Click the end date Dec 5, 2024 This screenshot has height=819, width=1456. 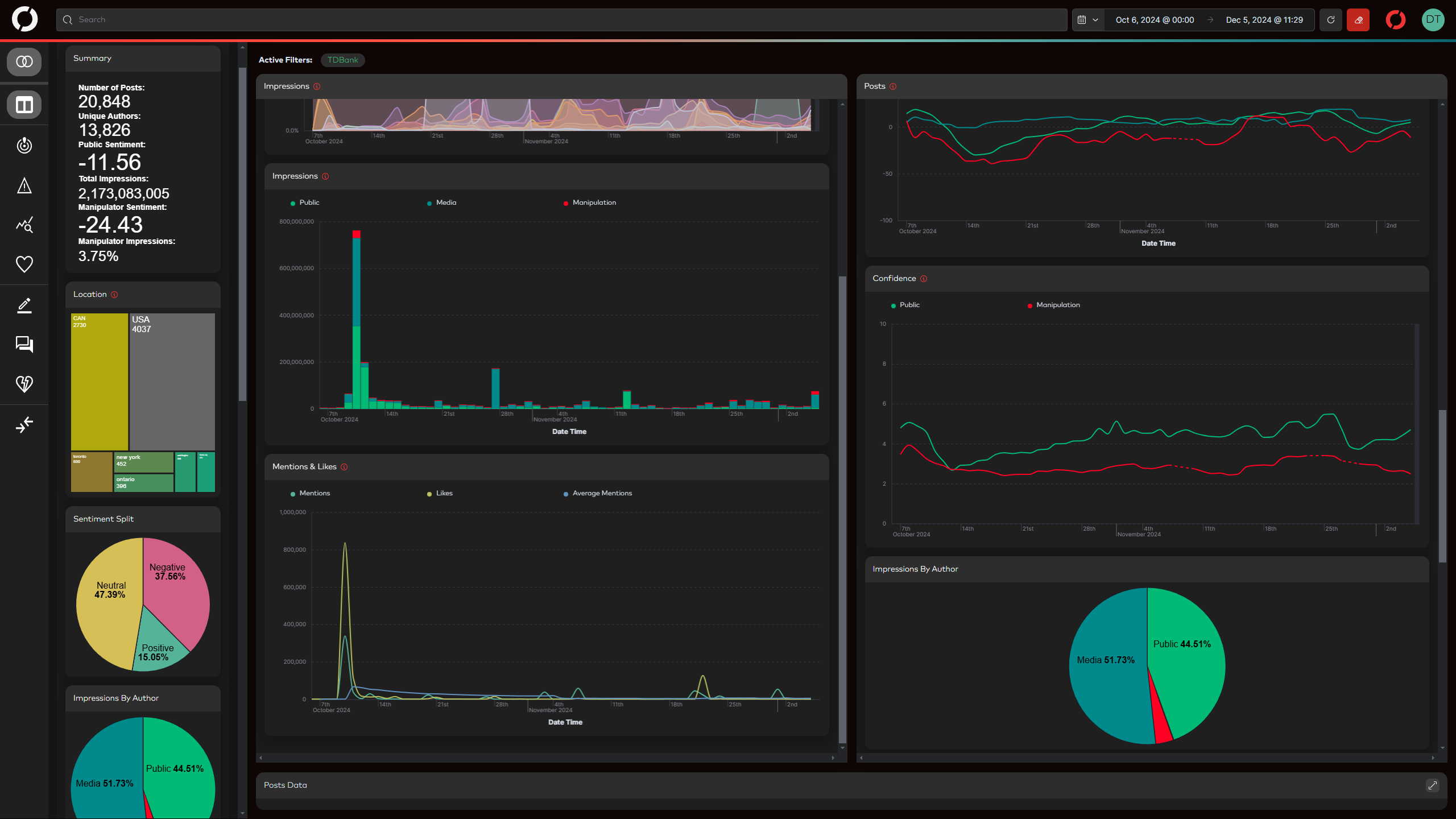click(x=1264, y=20)
